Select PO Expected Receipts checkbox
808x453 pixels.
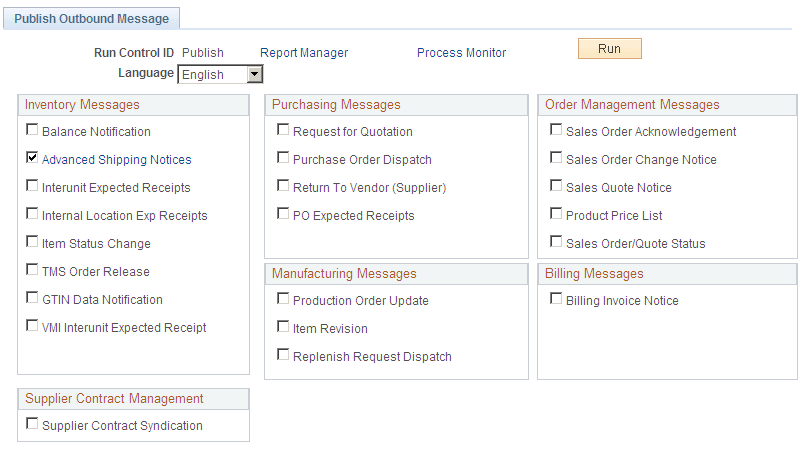[283, 213]
